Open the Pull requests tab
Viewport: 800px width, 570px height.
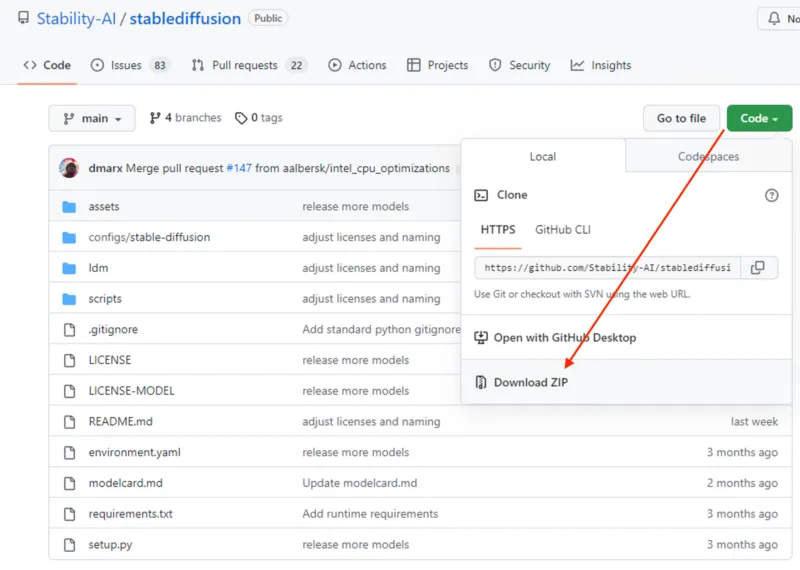[248, 65]
